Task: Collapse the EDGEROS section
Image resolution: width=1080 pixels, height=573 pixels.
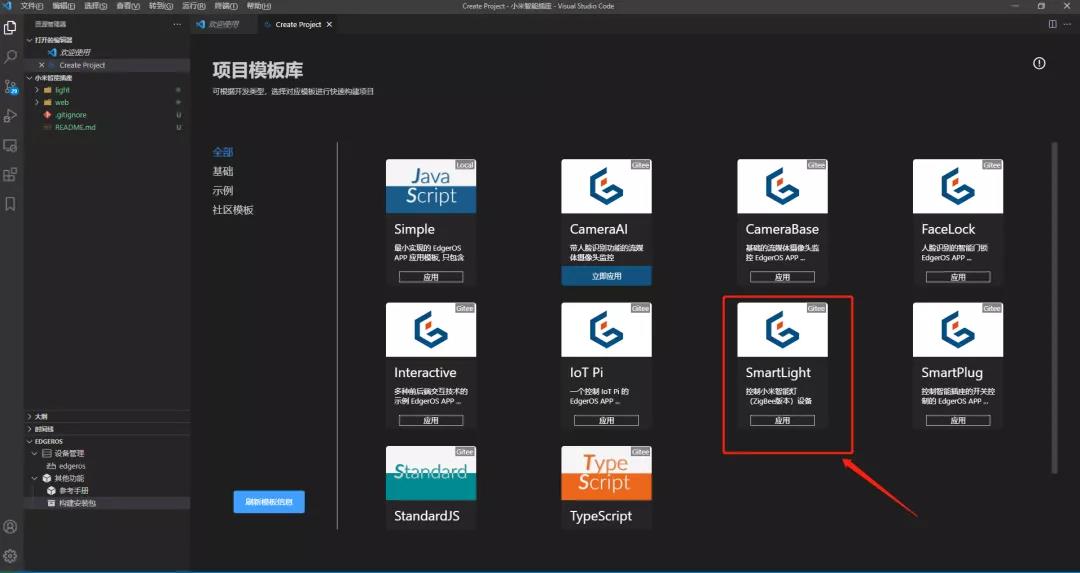Action: click(29, 441)
